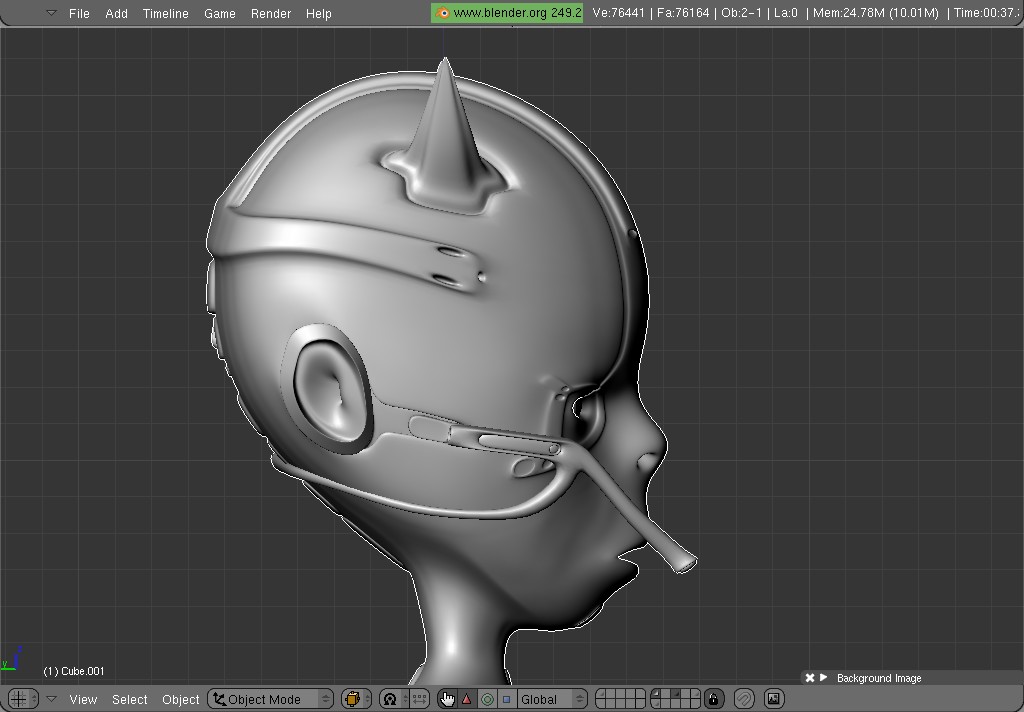Open the View menu in 3D header
This screenshot has height=712, width=1024.
coord(83,699)
